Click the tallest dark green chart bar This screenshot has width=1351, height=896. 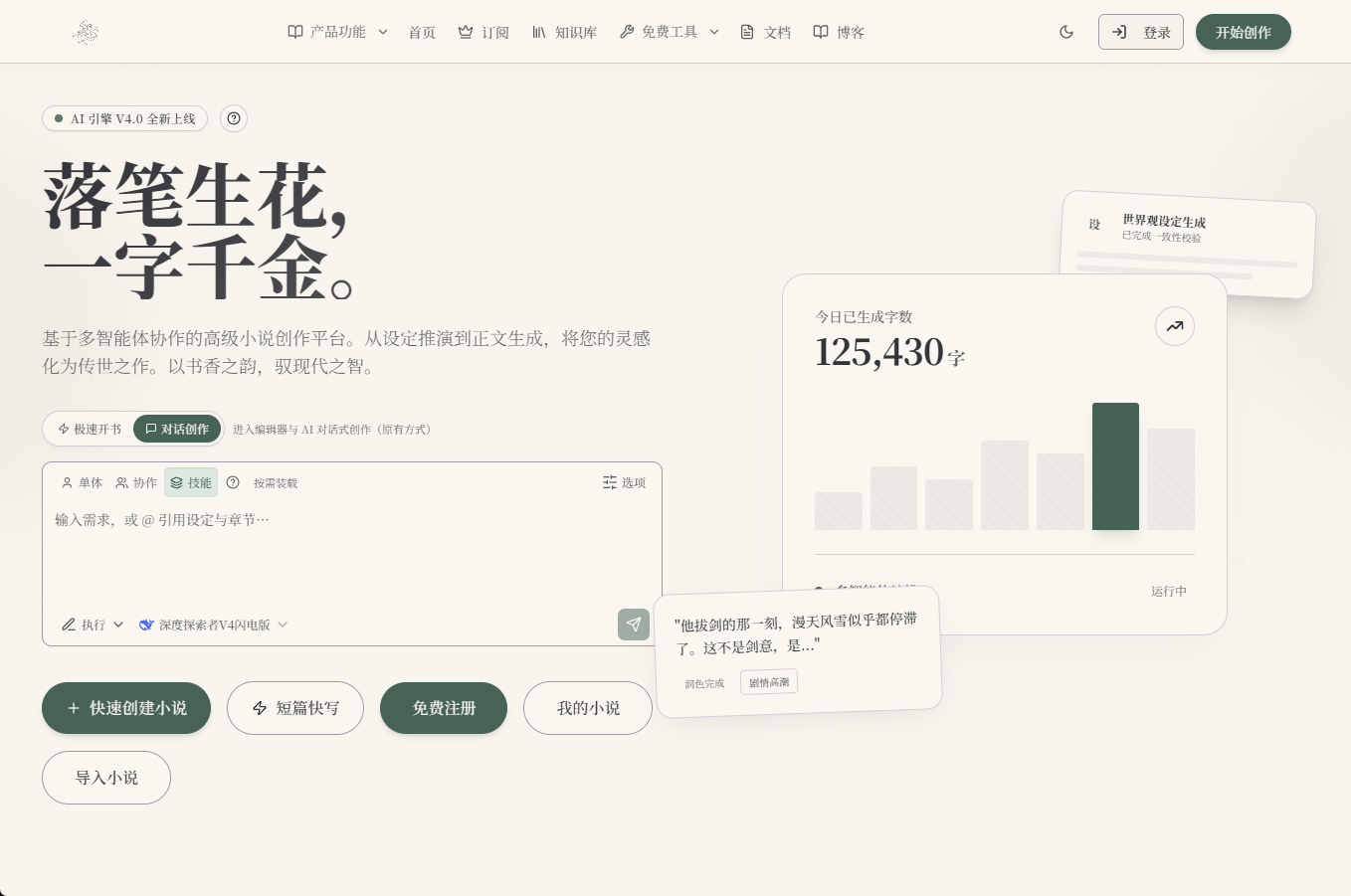[x=1115, y=466]
